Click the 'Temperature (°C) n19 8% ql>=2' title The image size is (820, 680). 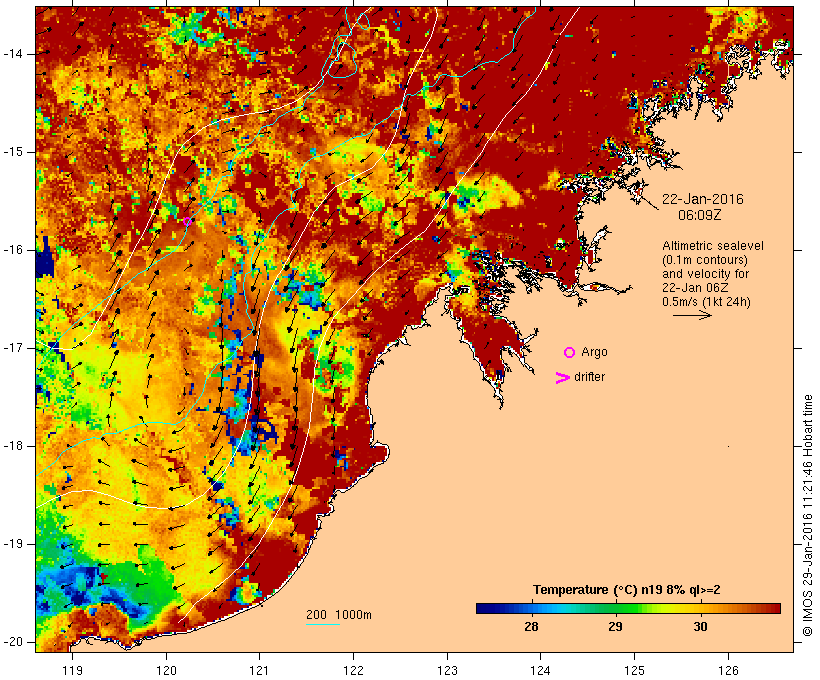(x=627, y=590)
